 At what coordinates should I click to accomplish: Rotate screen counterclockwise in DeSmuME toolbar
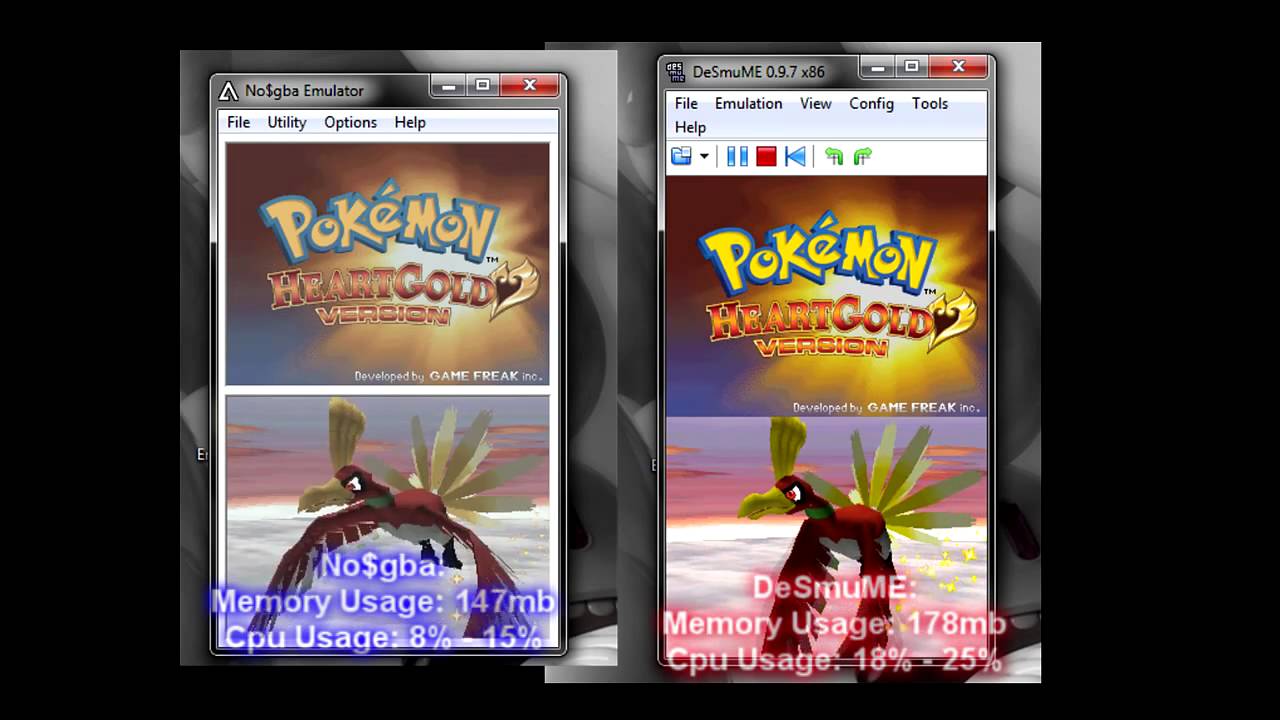point(834,156)
